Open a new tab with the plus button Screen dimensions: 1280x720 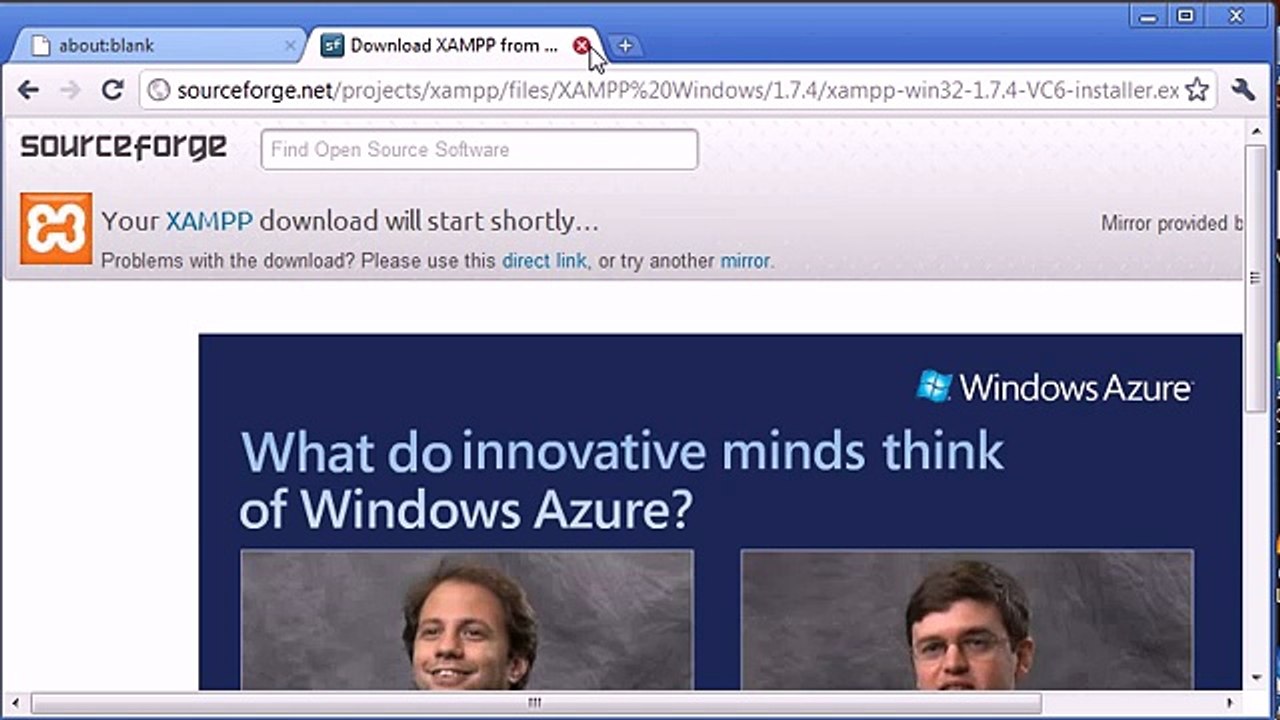pyautogui.click(x=624, y=45)
